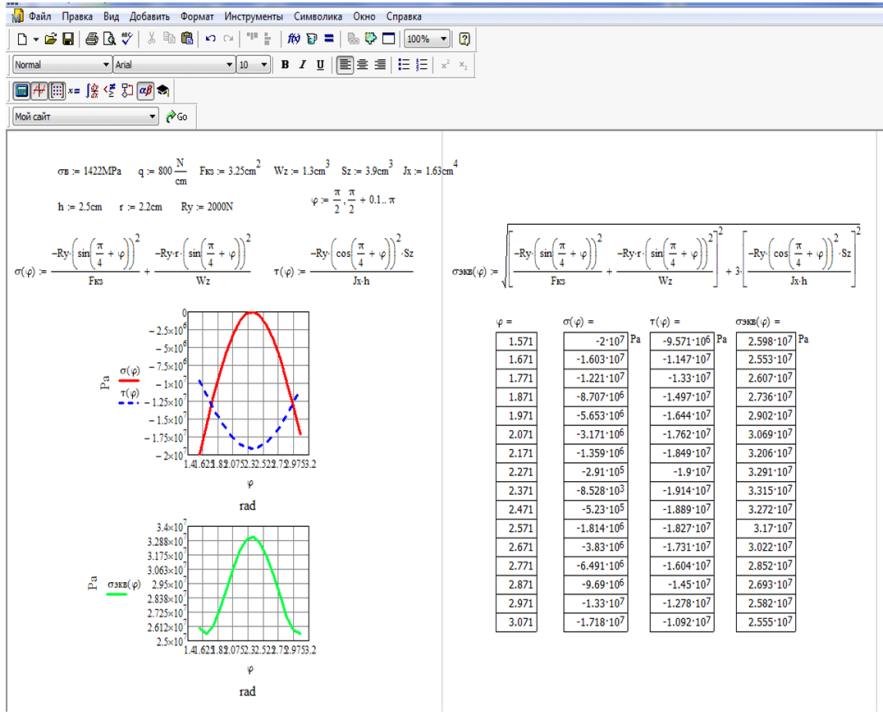Open the Matrix palette icon

(x=57, y=90)
